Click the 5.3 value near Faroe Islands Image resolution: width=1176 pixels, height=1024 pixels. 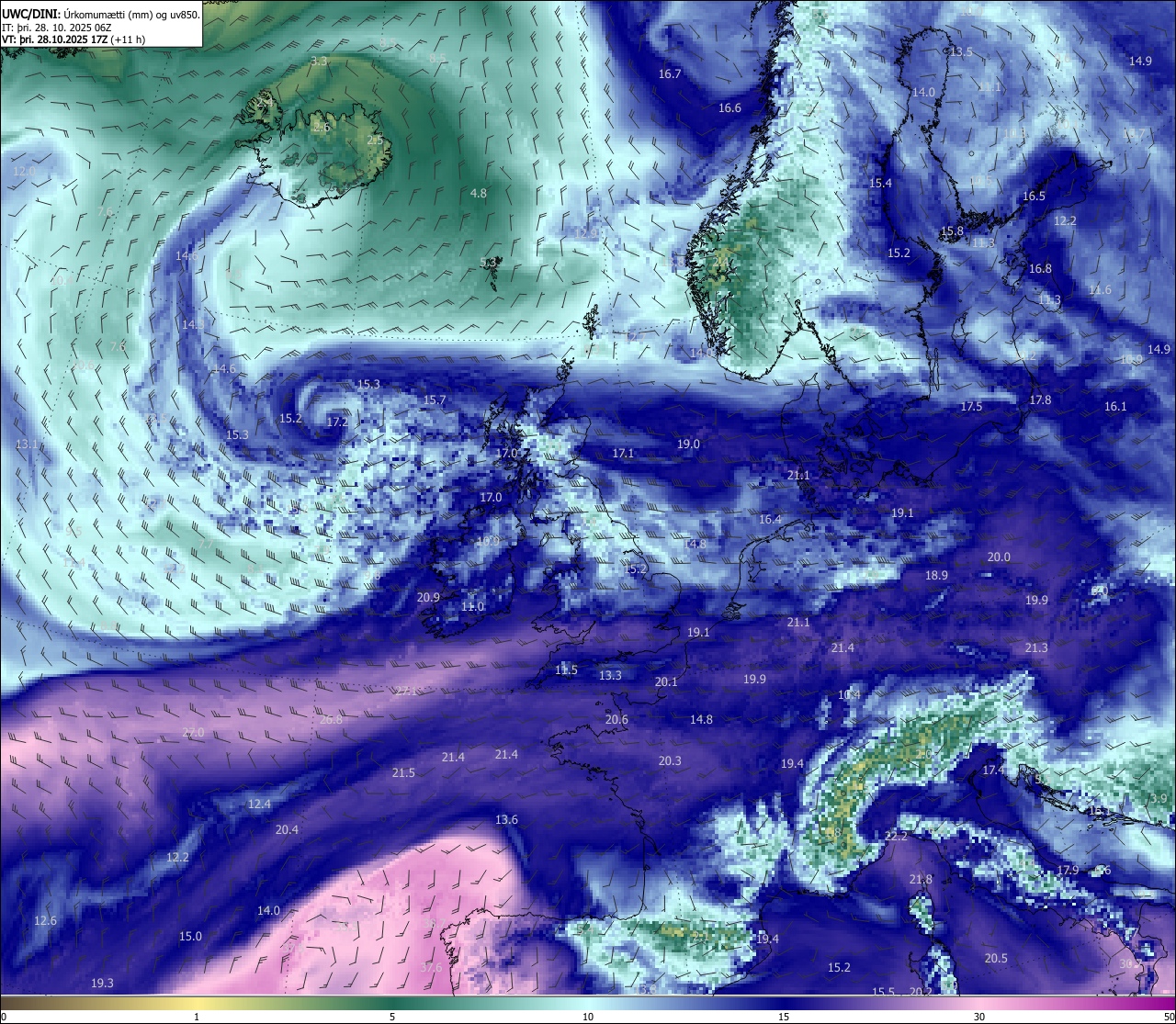point(488,263)
